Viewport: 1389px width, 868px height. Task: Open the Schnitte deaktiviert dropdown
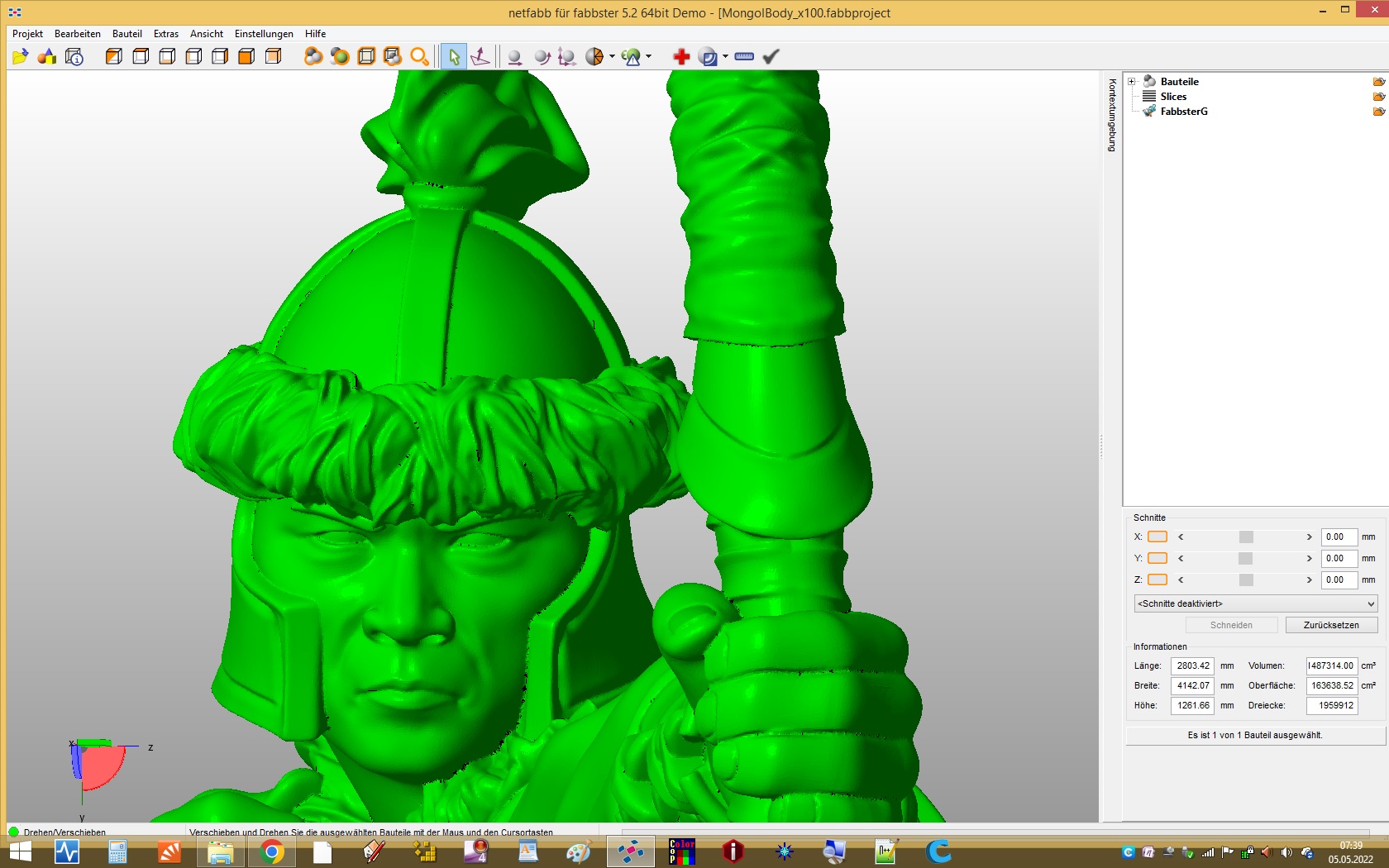(x=1256, y=603)
